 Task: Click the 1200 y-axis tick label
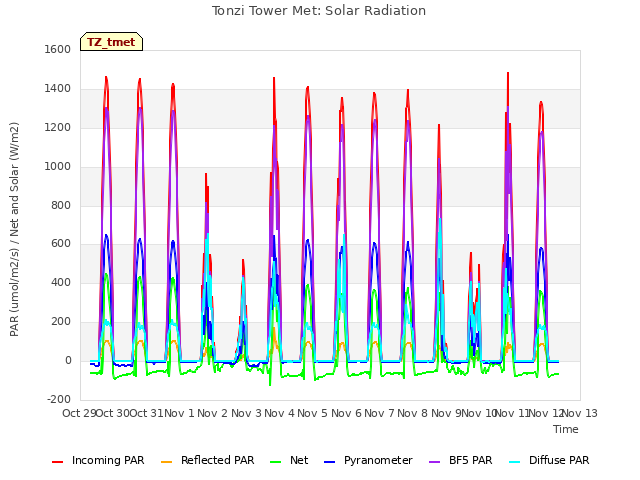[58, 128]
